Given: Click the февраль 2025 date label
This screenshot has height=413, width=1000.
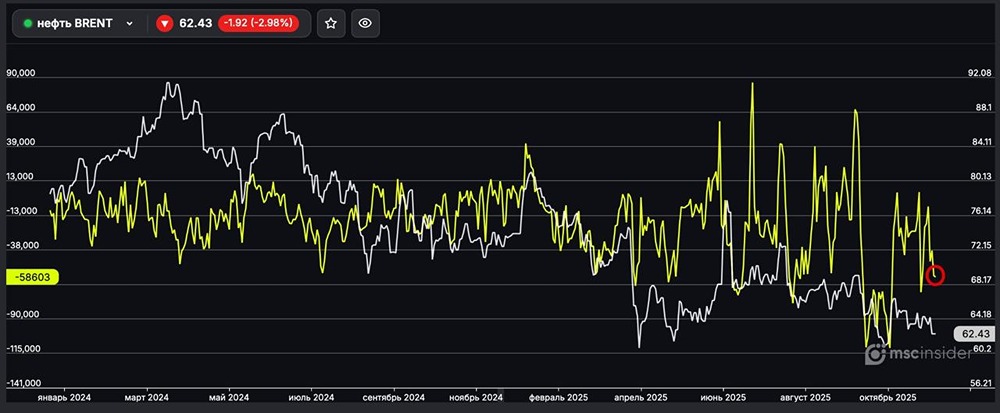Looking at the screenshot, I should coord(558,397).
